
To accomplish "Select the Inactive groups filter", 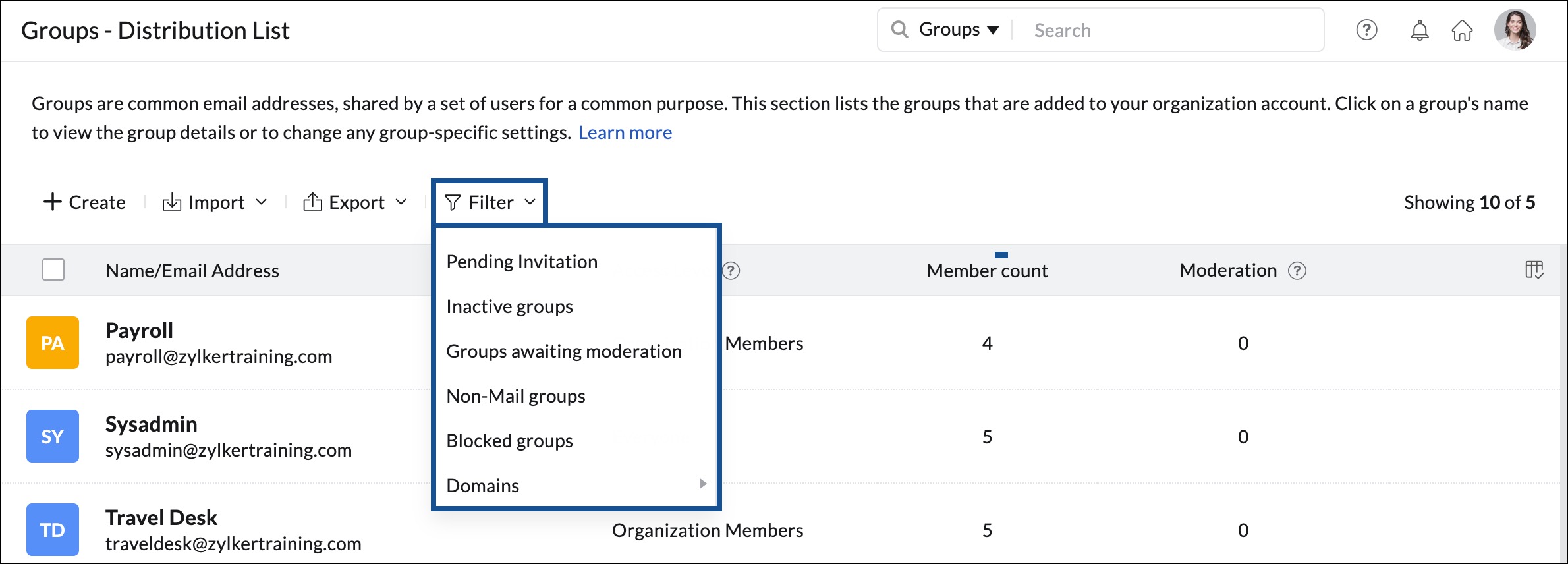I will point(509,306).
